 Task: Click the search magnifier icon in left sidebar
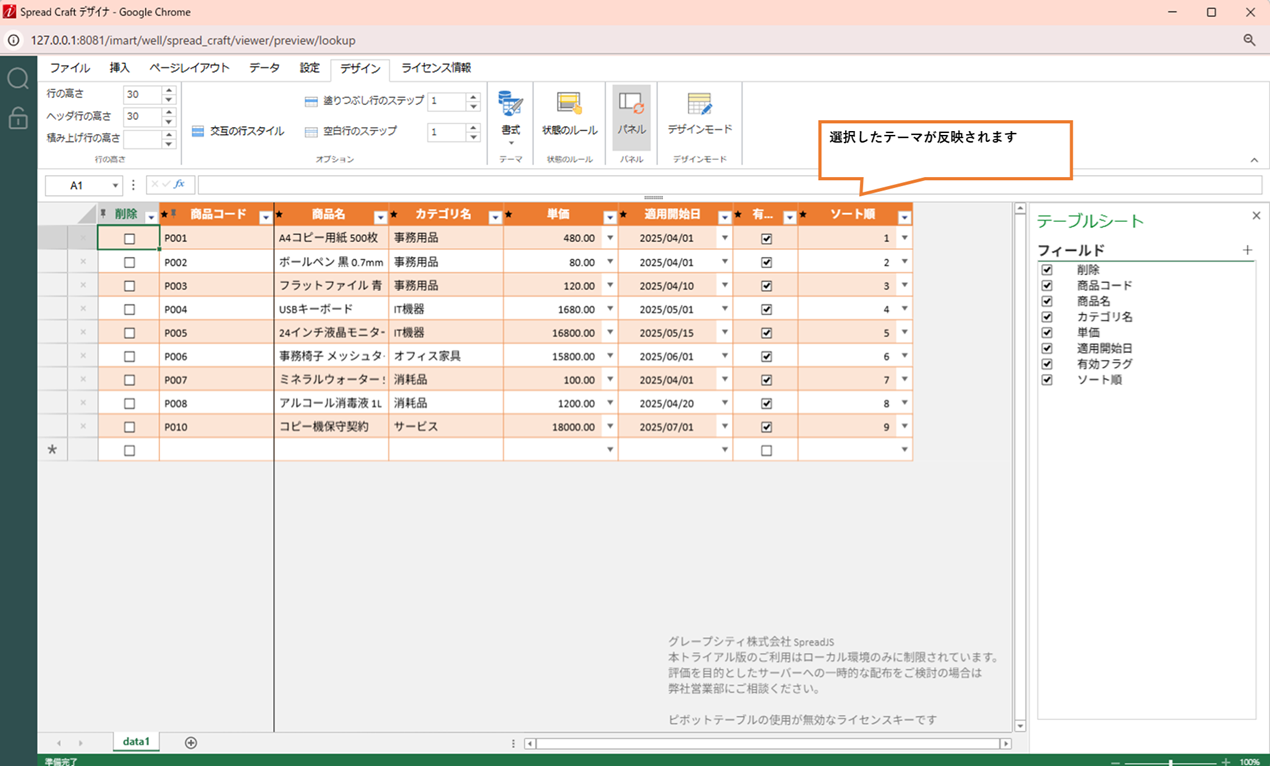coord(18,79)
